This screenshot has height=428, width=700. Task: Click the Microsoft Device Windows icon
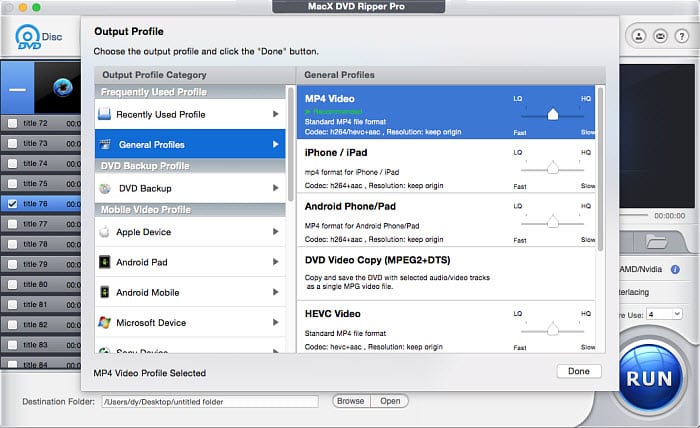tap(104, 322)
